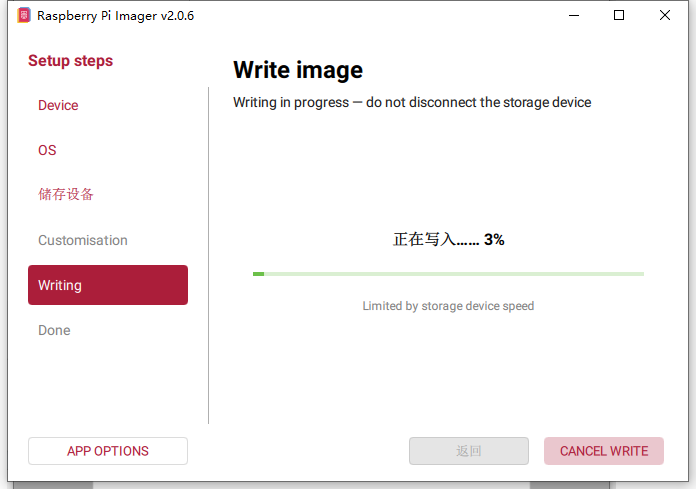Select the Device setup step

(x=58, y=105)
